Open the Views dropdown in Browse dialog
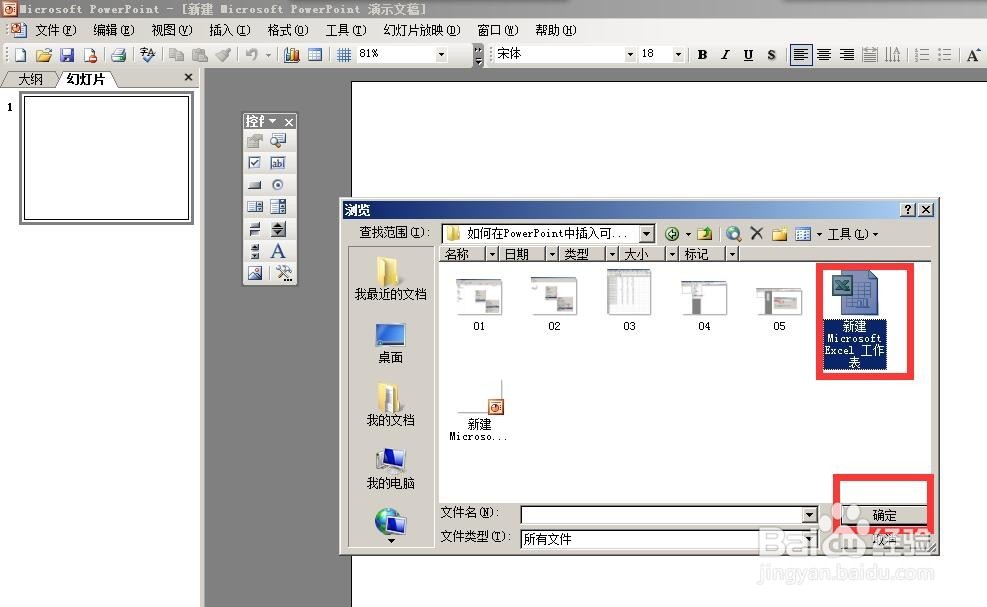This screenshot has height=607, width=987. 819,234
